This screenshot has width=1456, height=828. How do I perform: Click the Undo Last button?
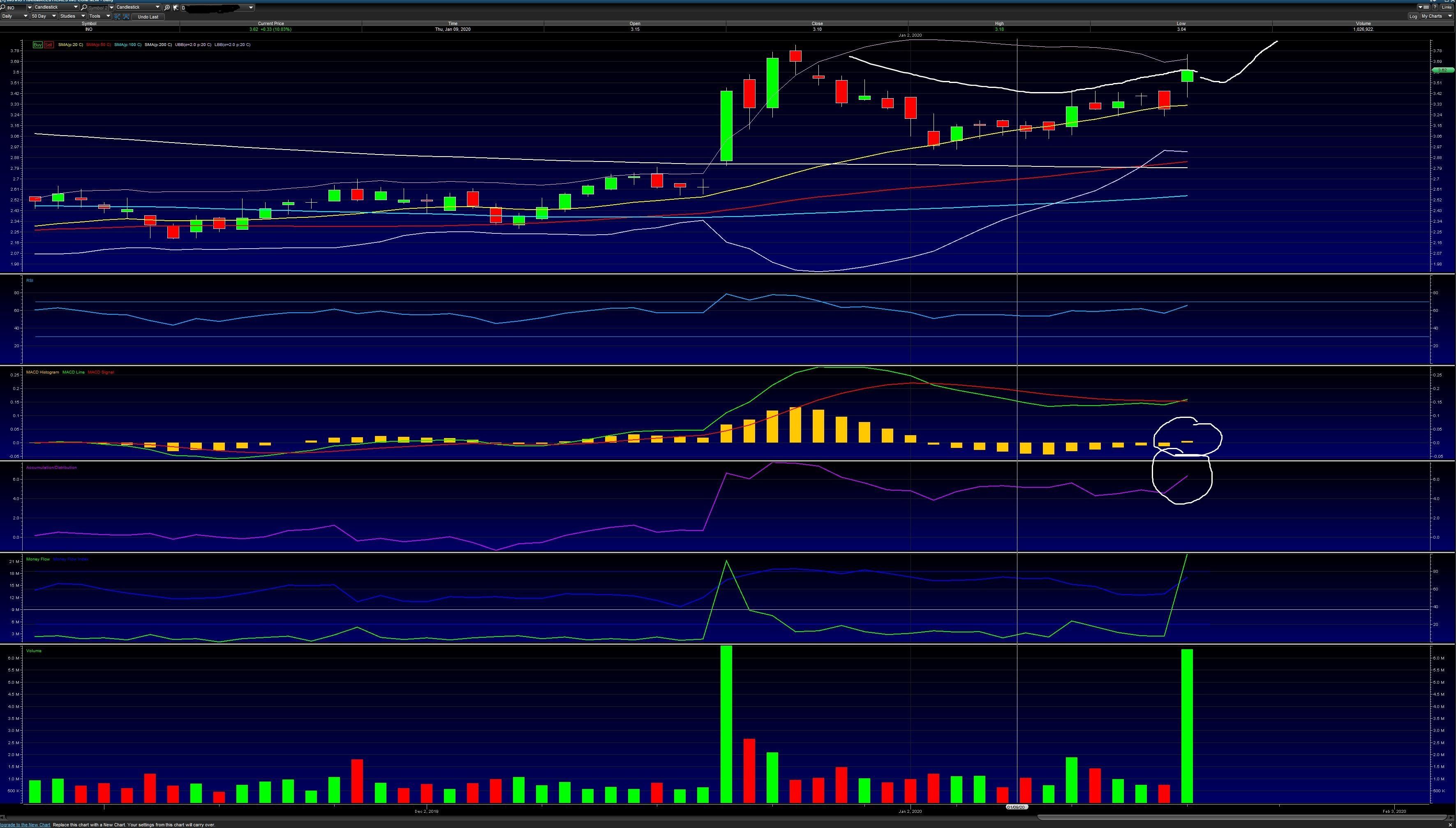click(148, 16)
